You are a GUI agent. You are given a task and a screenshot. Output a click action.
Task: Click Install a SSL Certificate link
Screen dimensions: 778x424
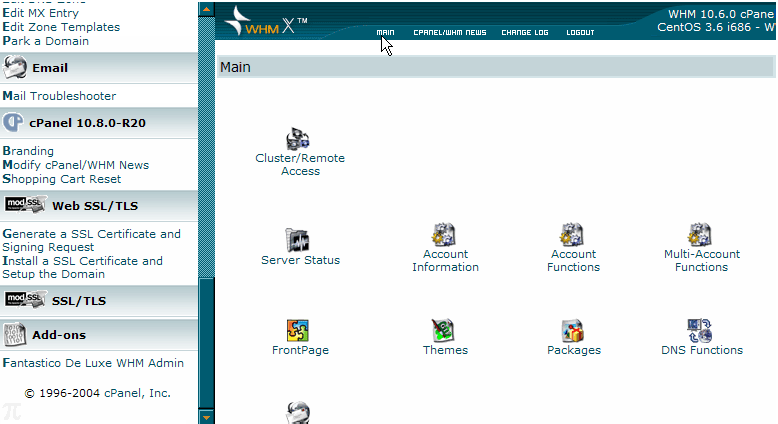pyautogui.click(x=82, y=261)
